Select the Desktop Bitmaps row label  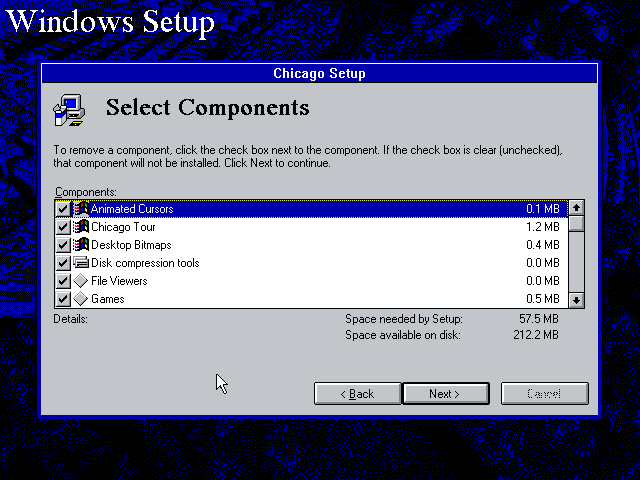131,245
